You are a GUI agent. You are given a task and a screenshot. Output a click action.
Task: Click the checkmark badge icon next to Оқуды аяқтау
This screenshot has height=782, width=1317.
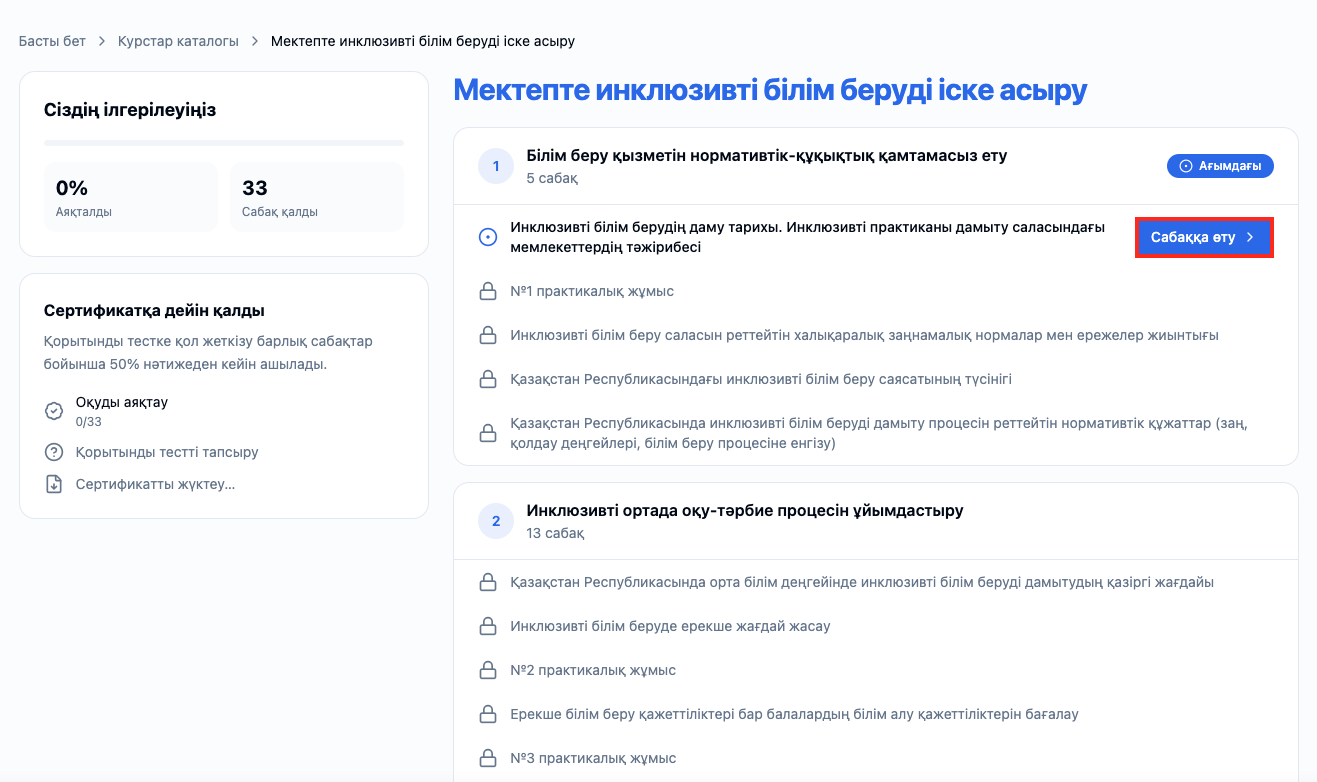click(x=54, y=411)
